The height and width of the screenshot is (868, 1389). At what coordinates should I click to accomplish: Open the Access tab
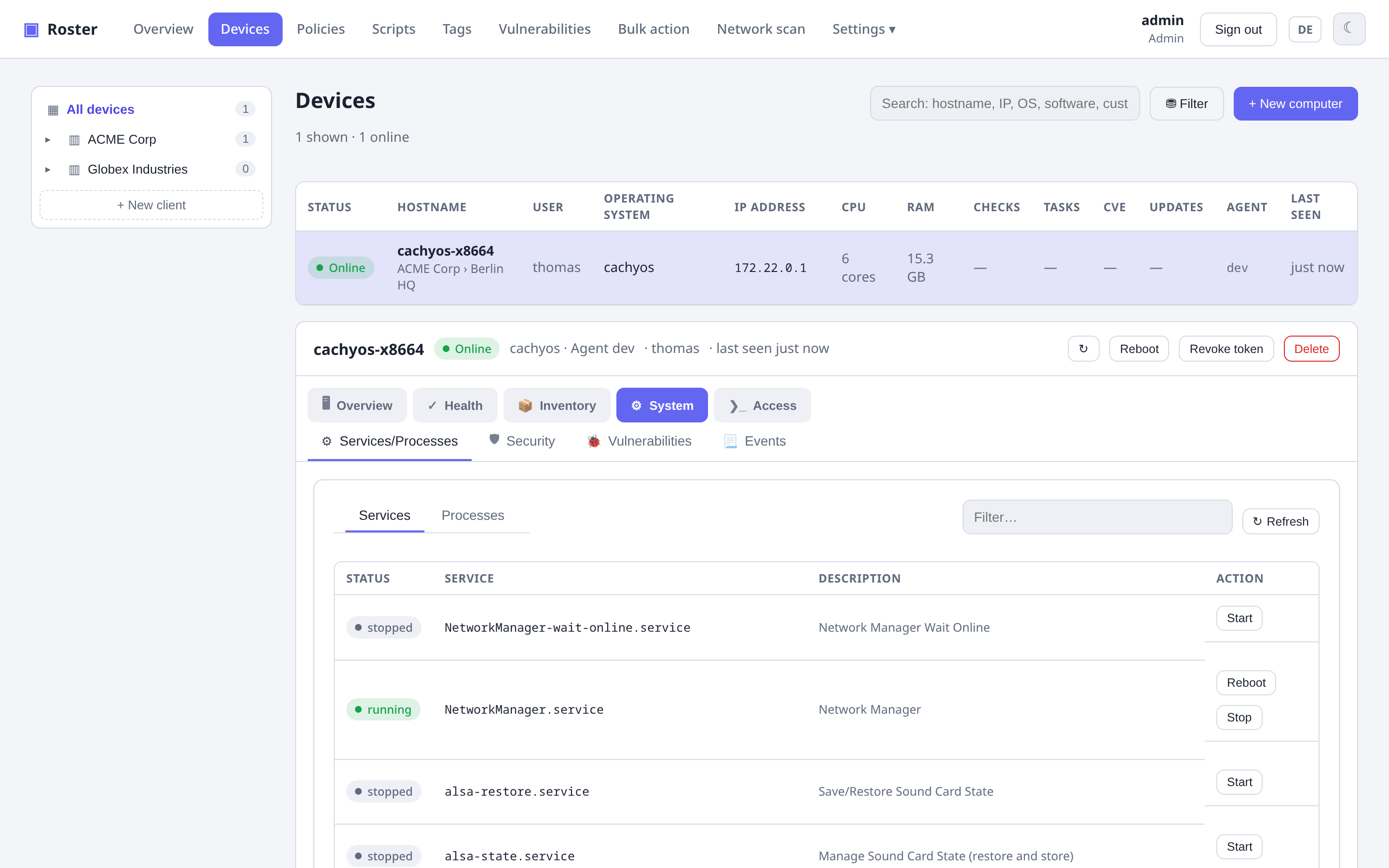(762, 405)
